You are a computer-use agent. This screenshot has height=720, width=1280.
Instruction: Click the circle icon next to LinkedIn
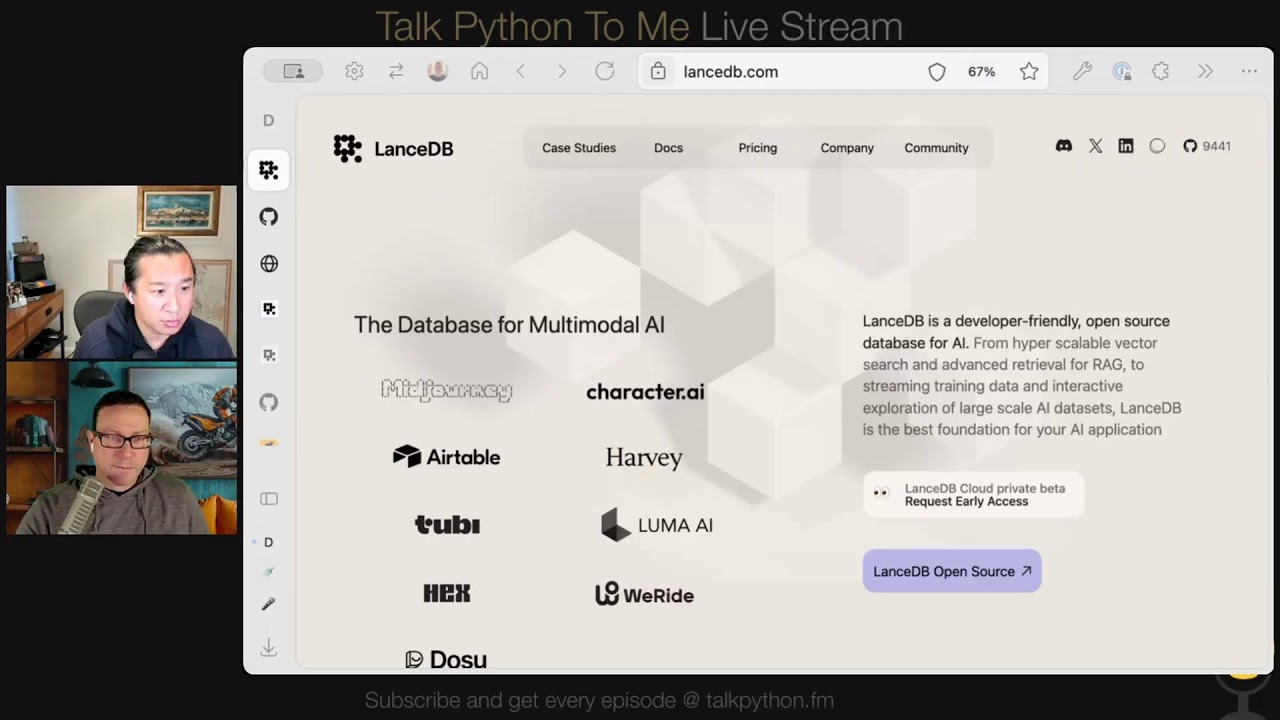[x=1157, y=146]
